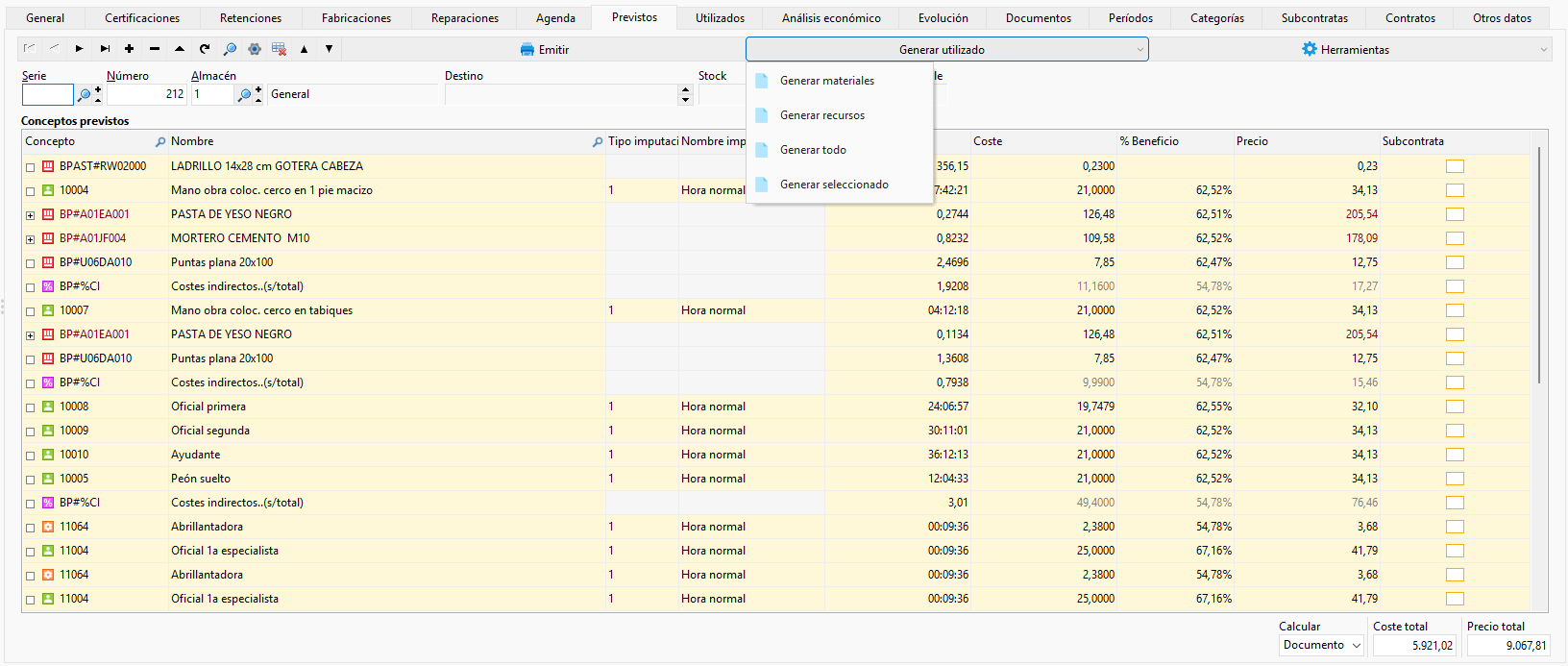
Task: Open the Serie lookup magnifier
Action: pyautogui.click(x=84, y=94)
